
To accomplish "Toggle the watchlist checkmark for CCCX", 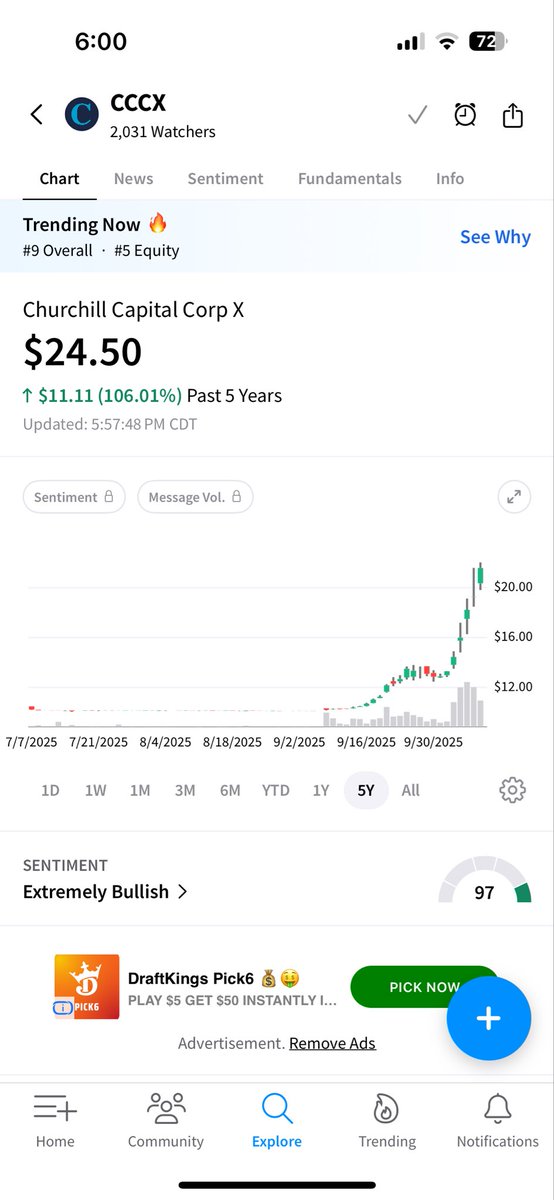I will tap(418, 116).
